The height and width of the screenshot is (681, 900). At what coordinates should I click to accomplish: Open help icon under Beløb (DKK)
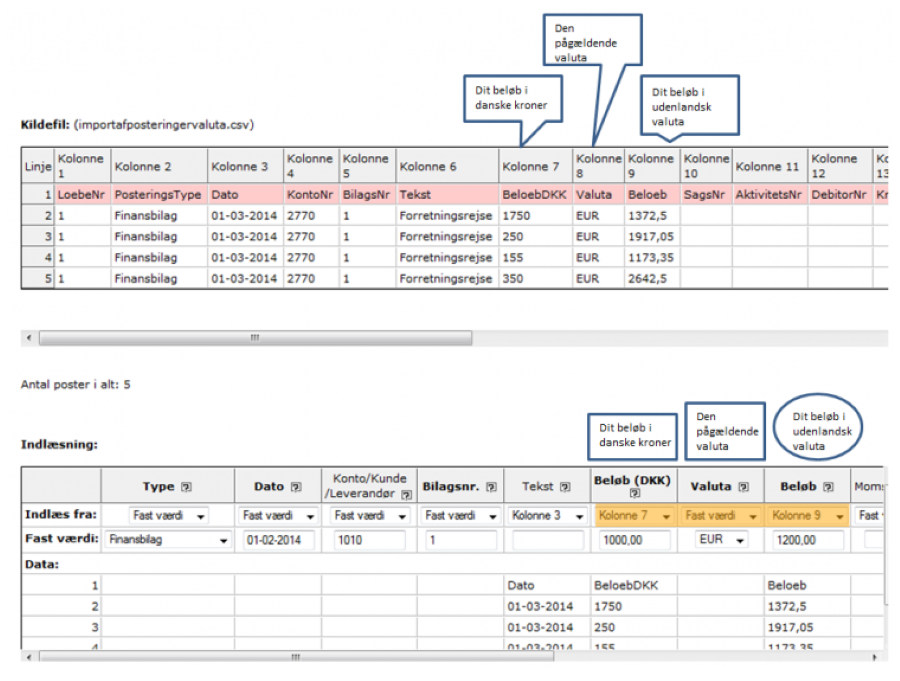(x=634, y=495)
